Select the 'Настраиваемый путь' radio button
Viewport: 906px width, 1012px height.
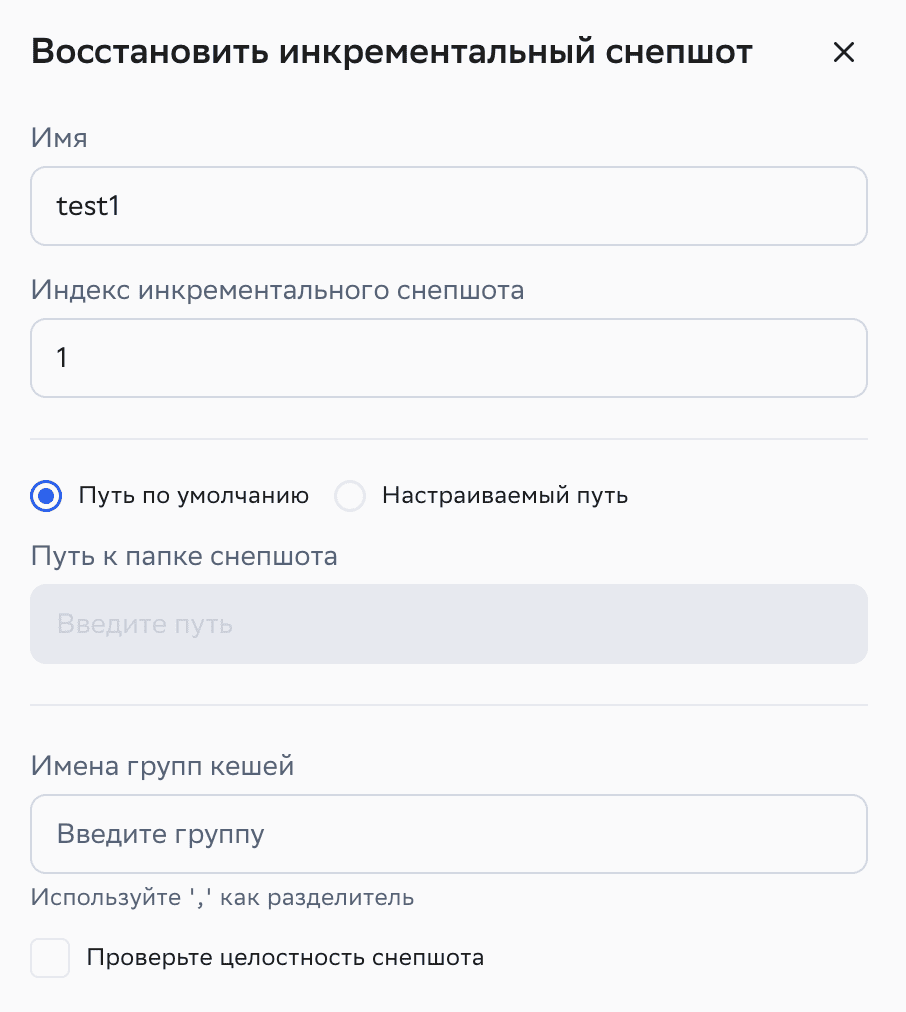tap(350, 496)
